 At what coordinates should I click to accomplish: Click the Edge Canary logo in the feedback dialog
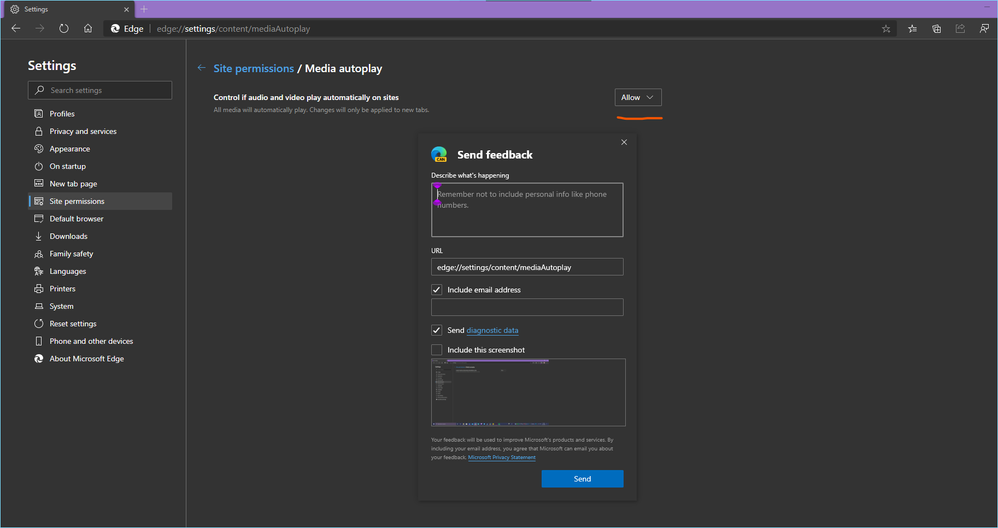439,154
